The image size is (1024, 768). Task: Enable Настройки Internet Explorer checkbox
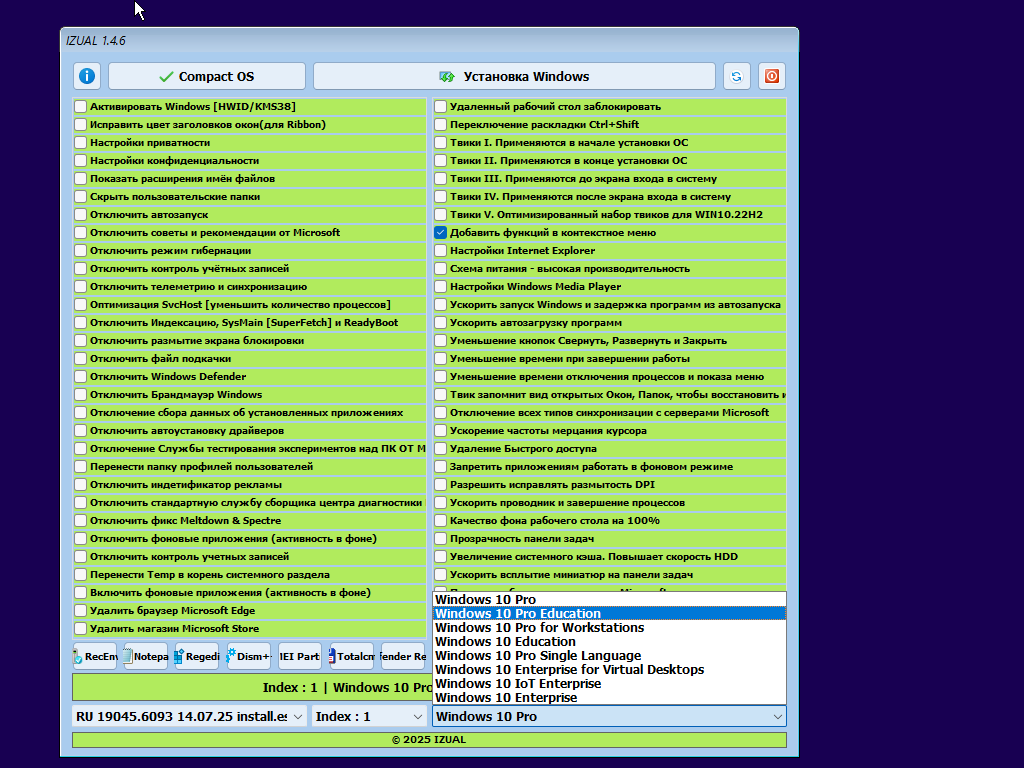pyautogui.click(x=441, y=250)
